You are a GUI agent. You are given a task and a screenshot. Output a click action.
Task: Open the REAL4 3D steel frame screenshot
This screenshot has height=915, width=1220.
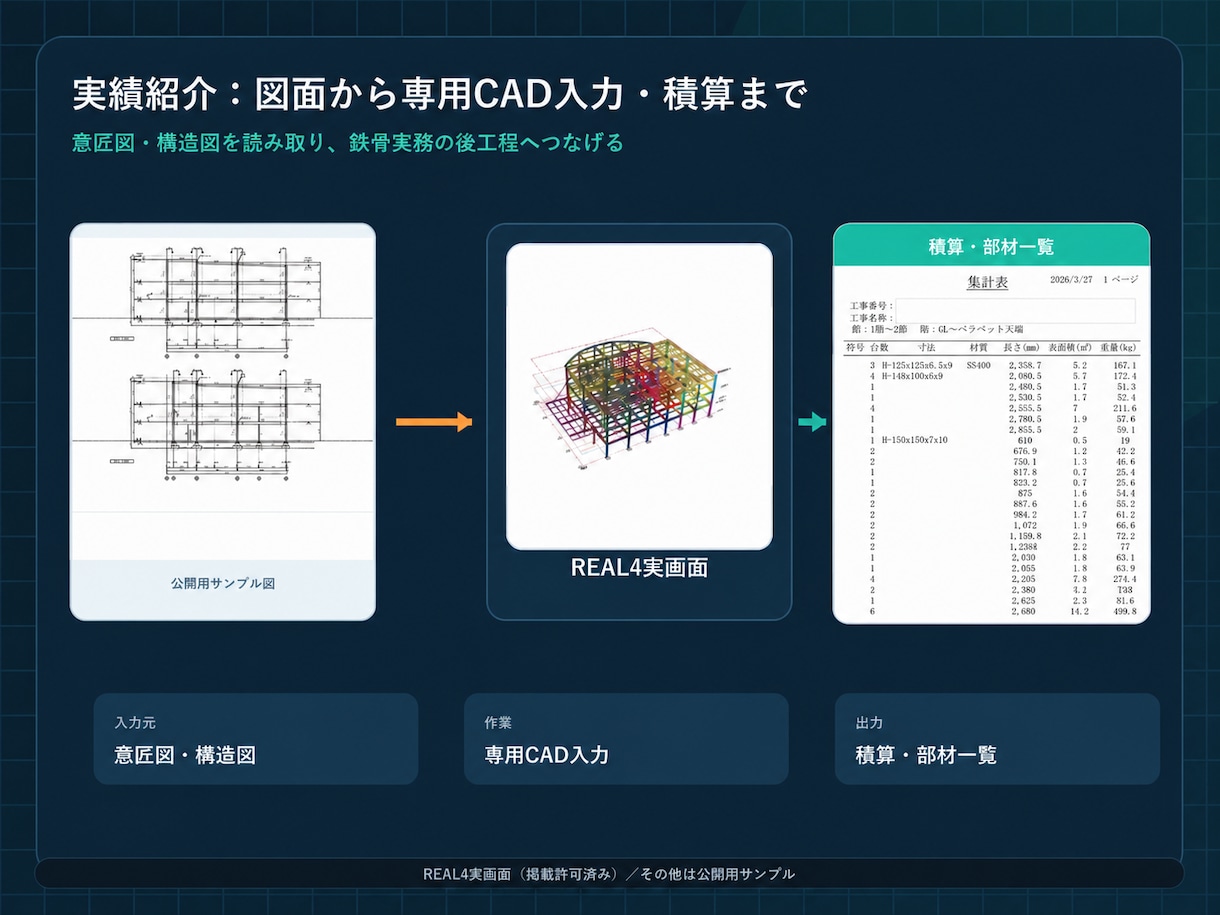click(x=639, y=396)
